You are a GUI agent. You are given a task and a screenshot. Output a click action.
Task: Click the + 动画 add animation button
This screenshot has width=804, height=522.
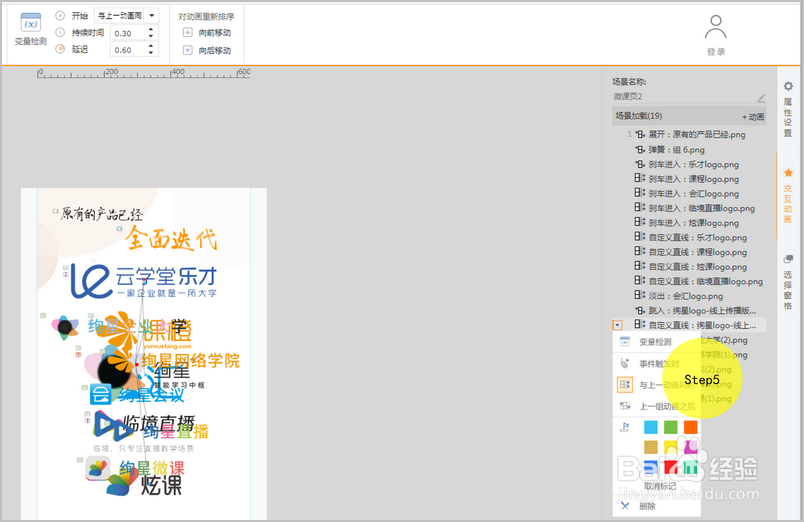point(753,117)
